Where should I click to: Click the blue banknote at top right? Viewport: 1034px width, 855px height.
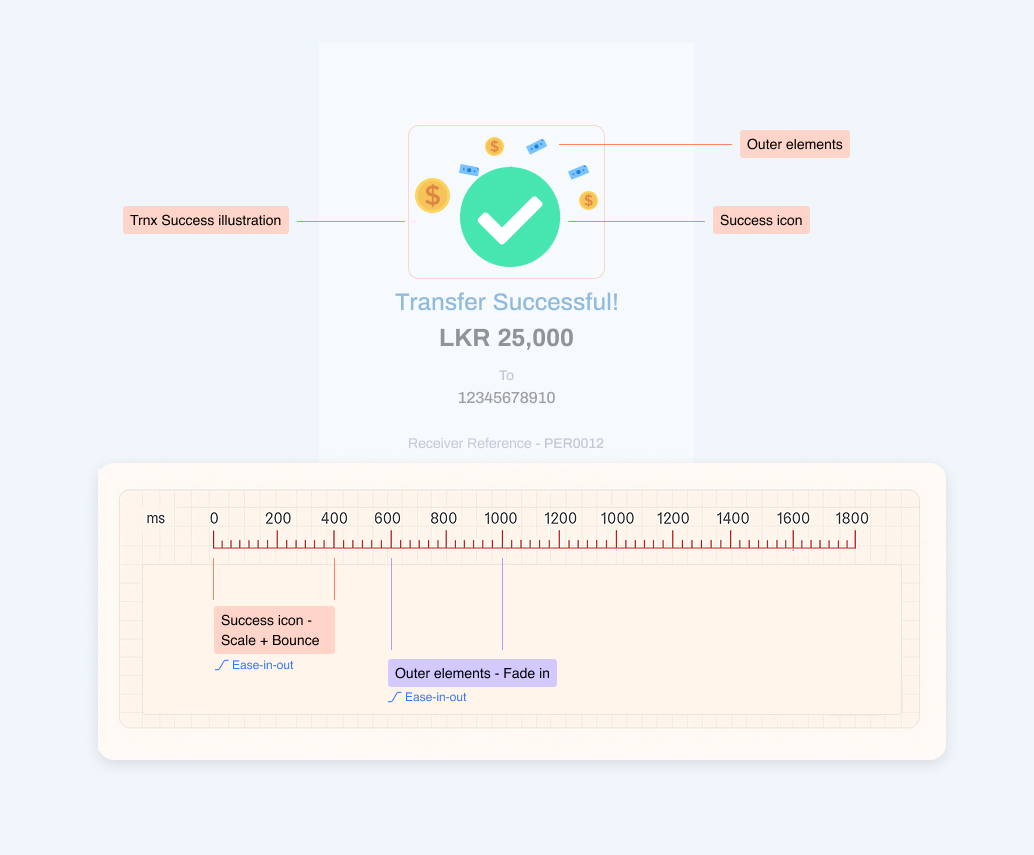click(537, 146)
